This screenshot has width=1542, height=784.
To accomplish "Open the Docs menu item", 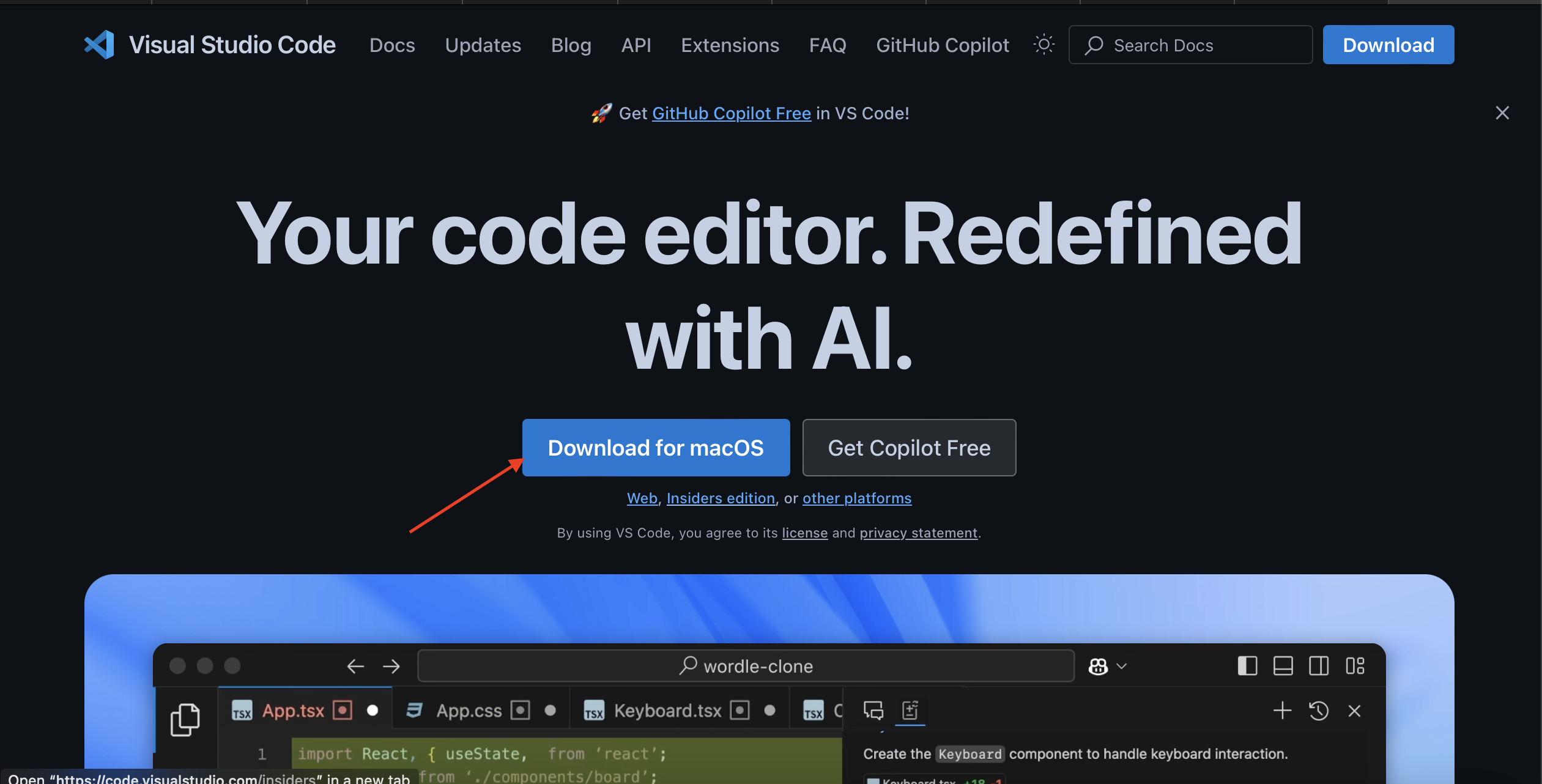I will pyautogui.click(x=392, y=45).
